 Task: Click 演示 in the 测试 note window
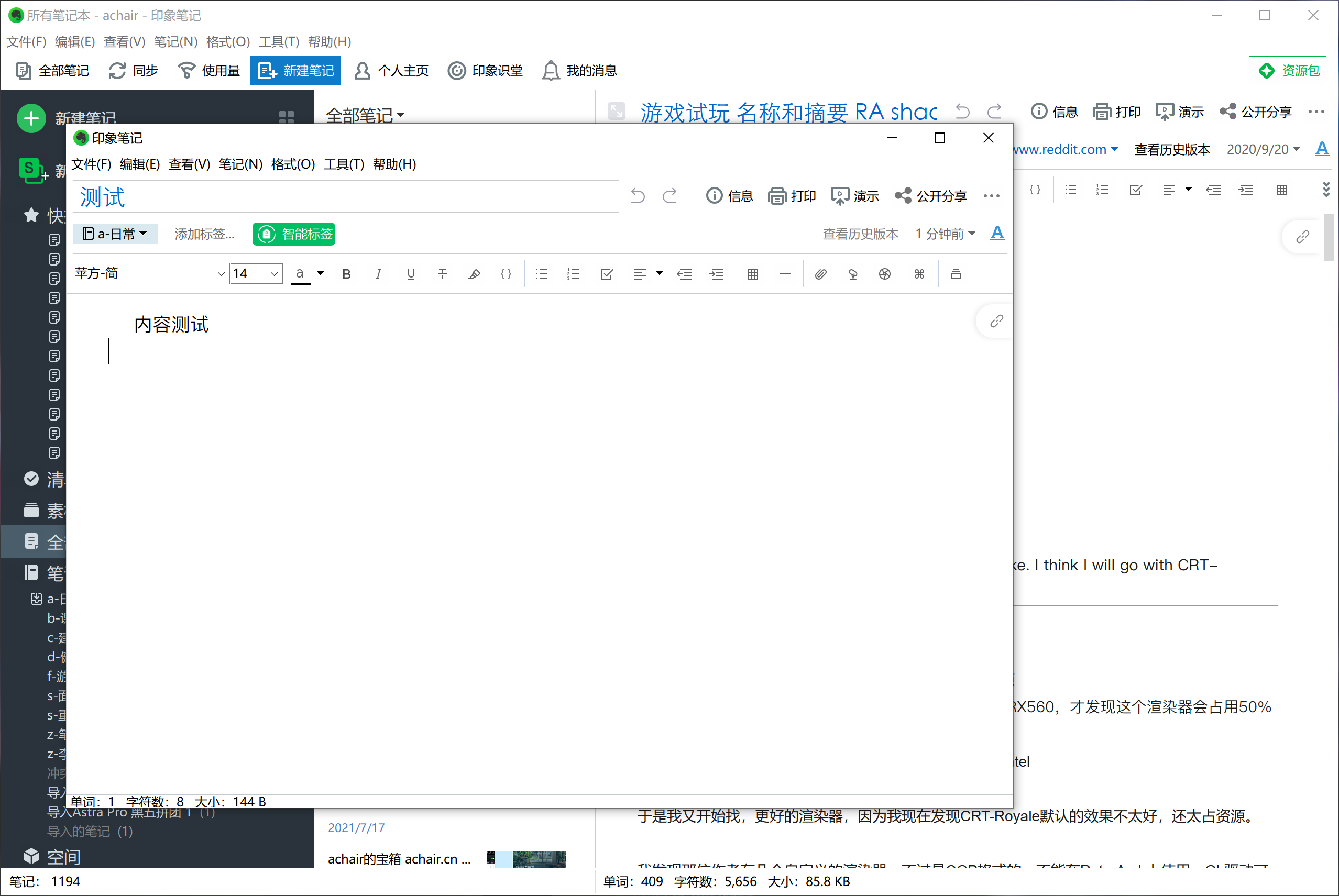(855, 196)
